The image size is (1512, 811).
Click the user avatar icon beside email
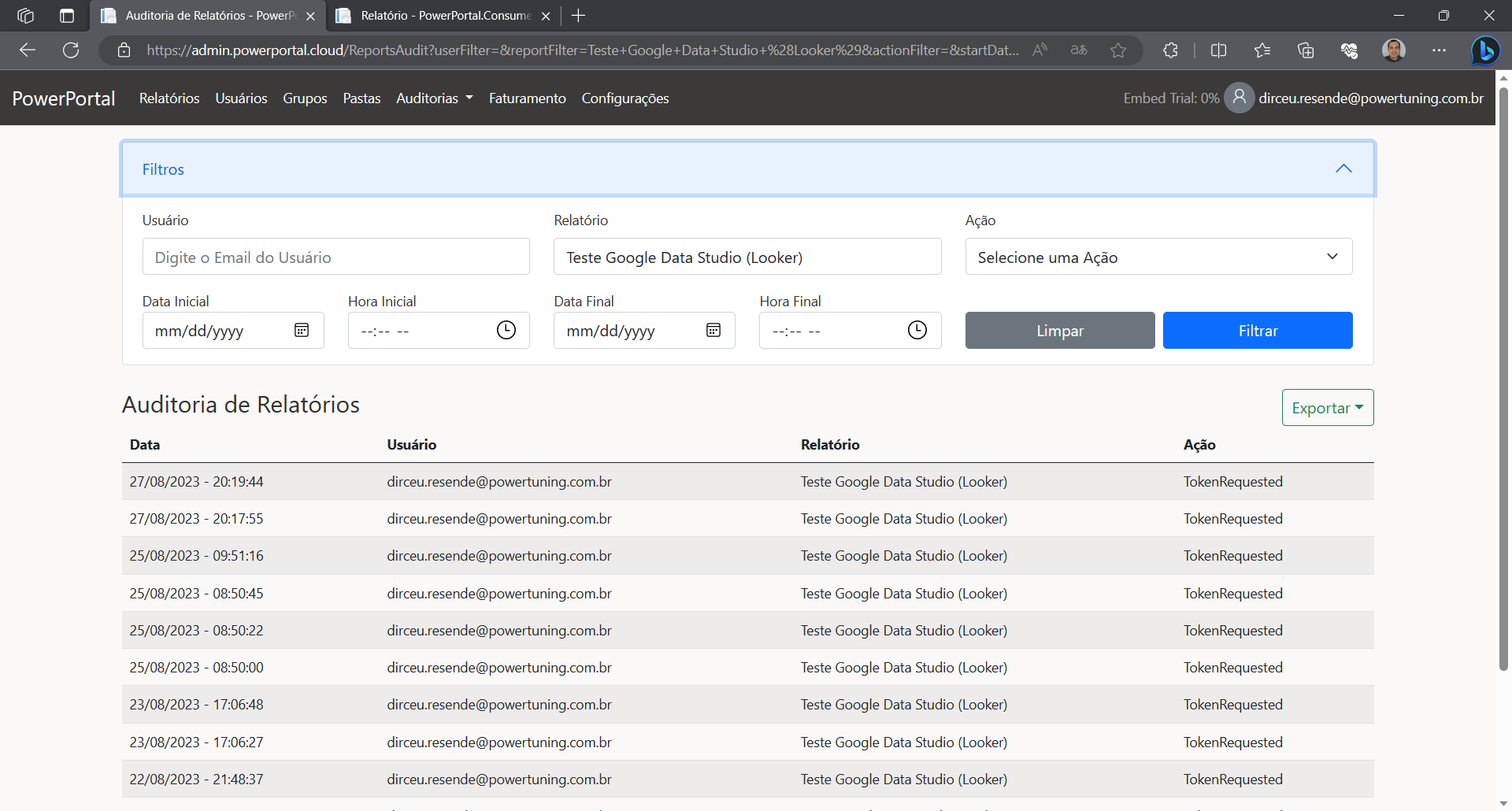pyautogui.click(x=1239, y=98)
